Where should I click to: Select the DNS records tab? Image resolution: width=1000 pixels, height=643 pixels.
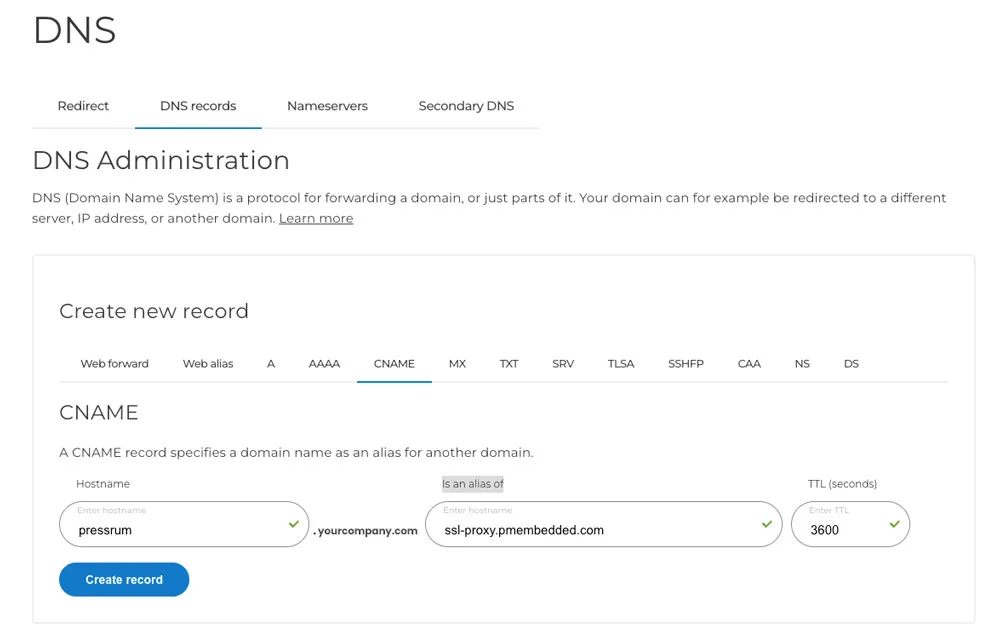click(x=198, y=106)
